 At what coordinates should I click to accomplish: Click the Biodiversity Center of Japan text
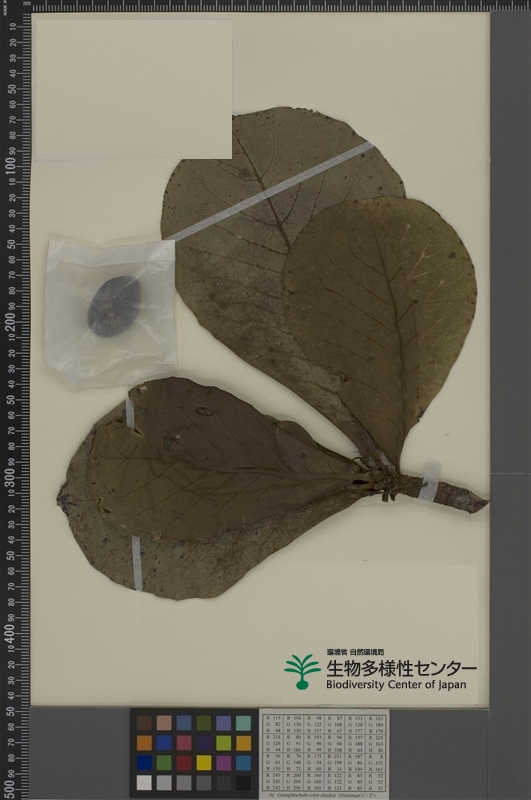(x=396, y=685)
